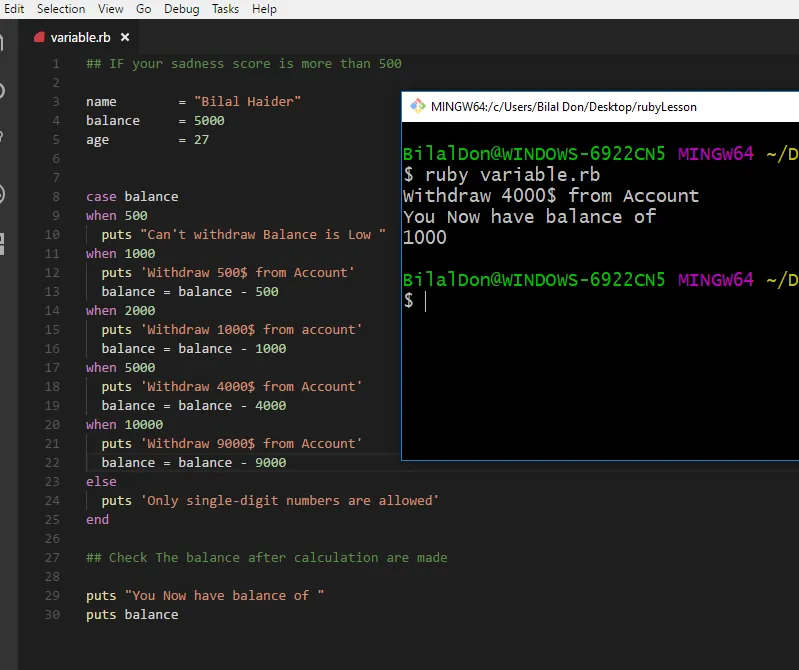Click the string "Can't withdraw Balance is Low"
Image resolution: width=799 pixels, height=670 pixels.
[263, 235]
